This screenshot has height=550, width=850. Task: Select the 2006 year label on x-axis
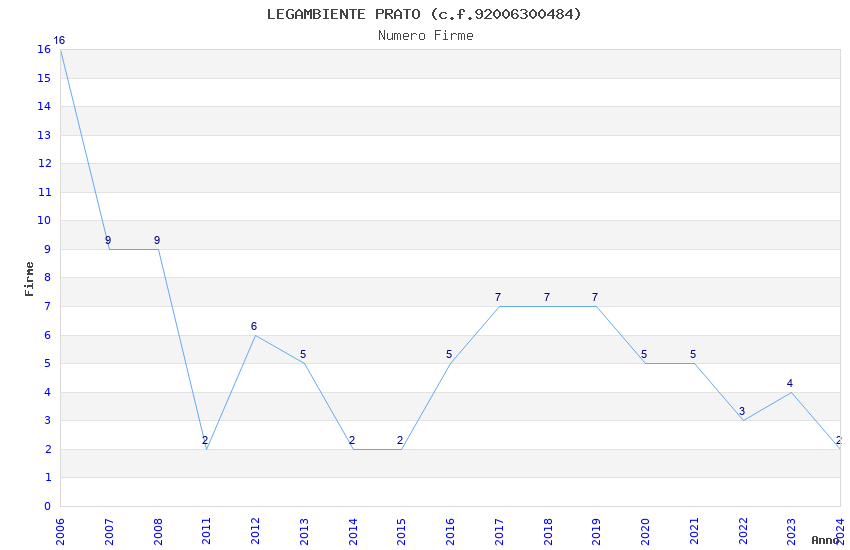point(60,532)
